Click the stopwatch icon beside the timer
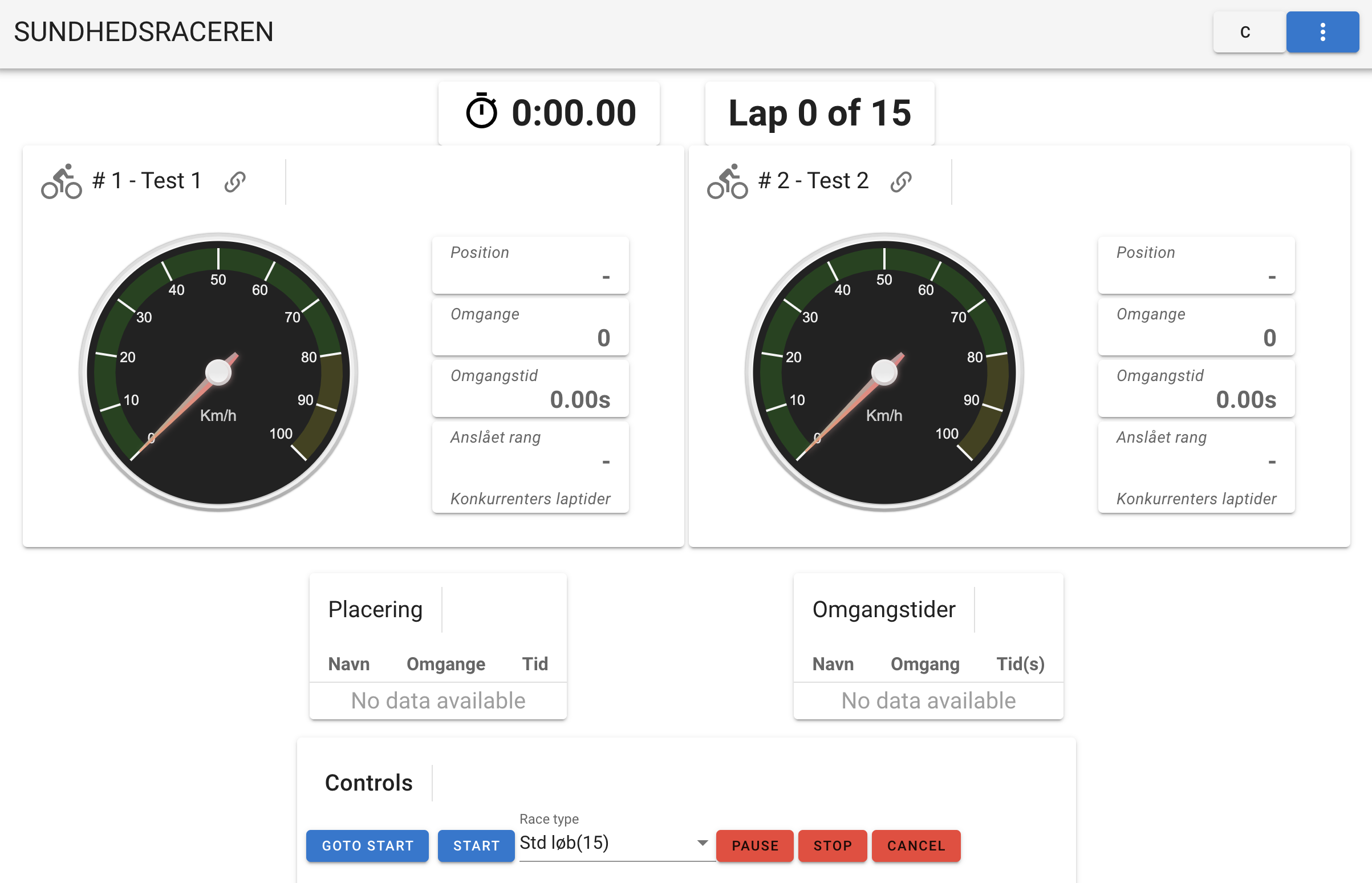1372x883 pixels. pyautogui.click(x=481, y=111)
